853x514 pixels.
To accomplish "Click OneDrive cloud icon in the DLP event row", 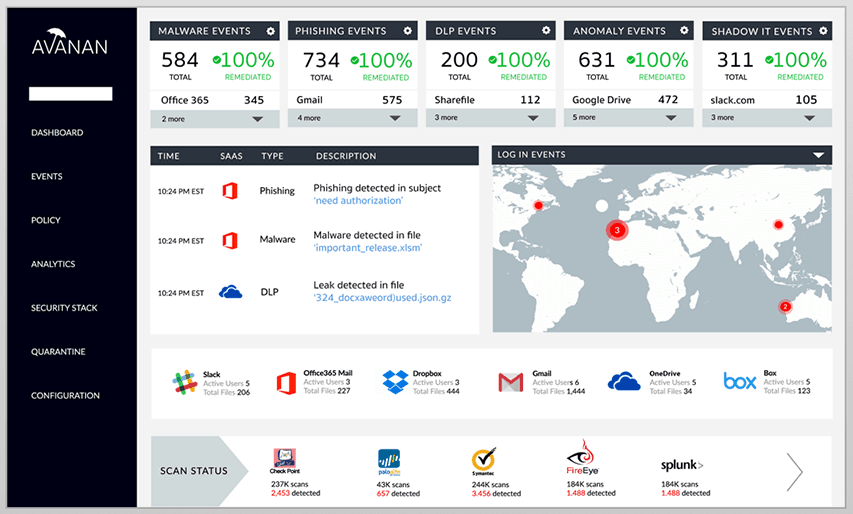I will tap(231, 292).
